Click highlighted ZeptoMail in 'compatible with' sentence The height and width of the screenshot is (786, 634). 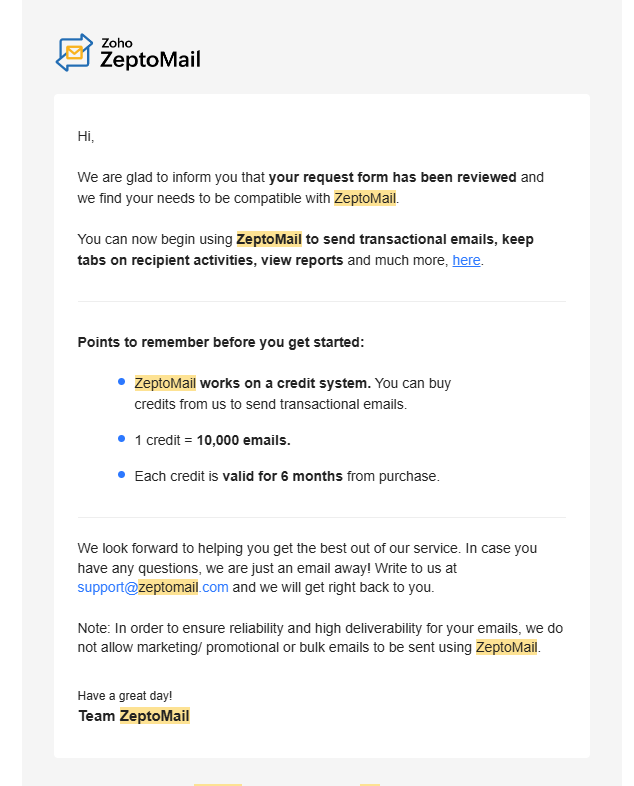pos(365,198)
